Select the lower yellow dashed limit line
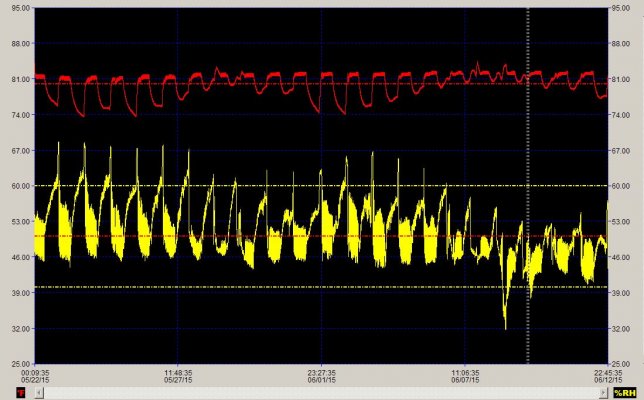 (321, 287)
